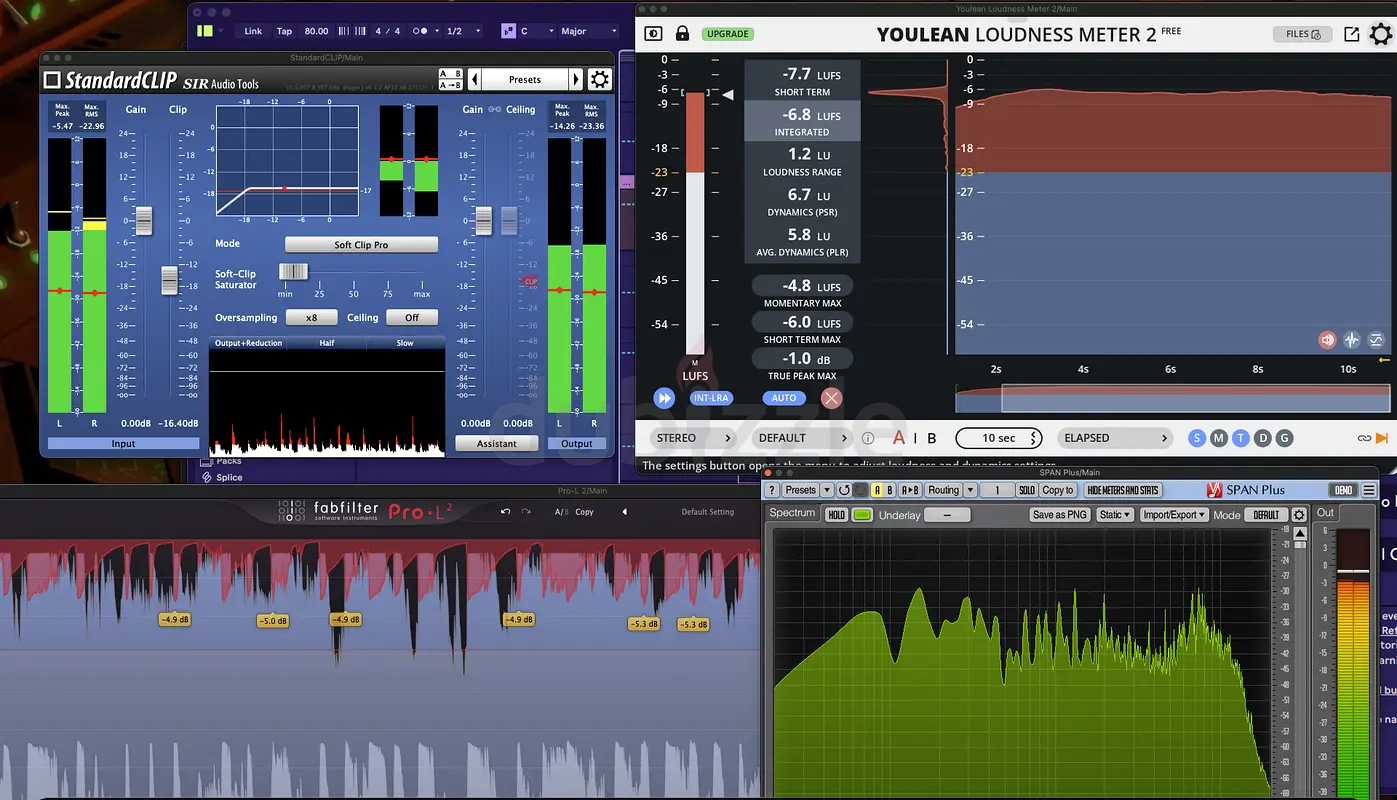The height and width of the screenshot is (800, 1397).
Task: Click the blue fast-forward play icon in Youlean
Action: point(664,398)
